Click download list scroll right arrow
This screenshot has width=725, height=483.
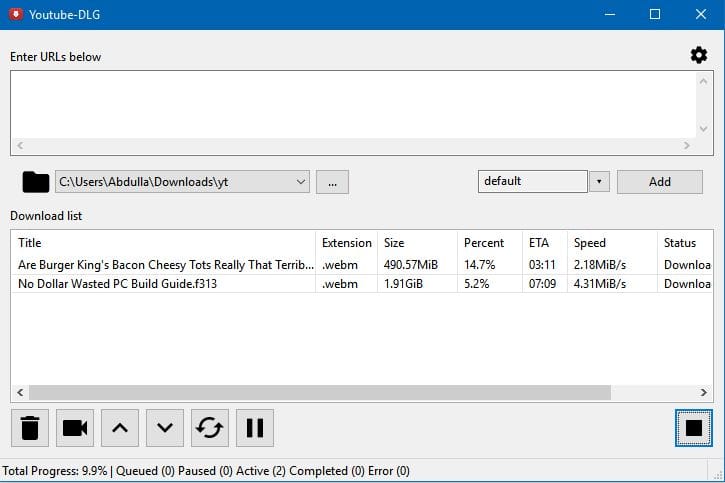pyautogui.click(x=703, y=392)
